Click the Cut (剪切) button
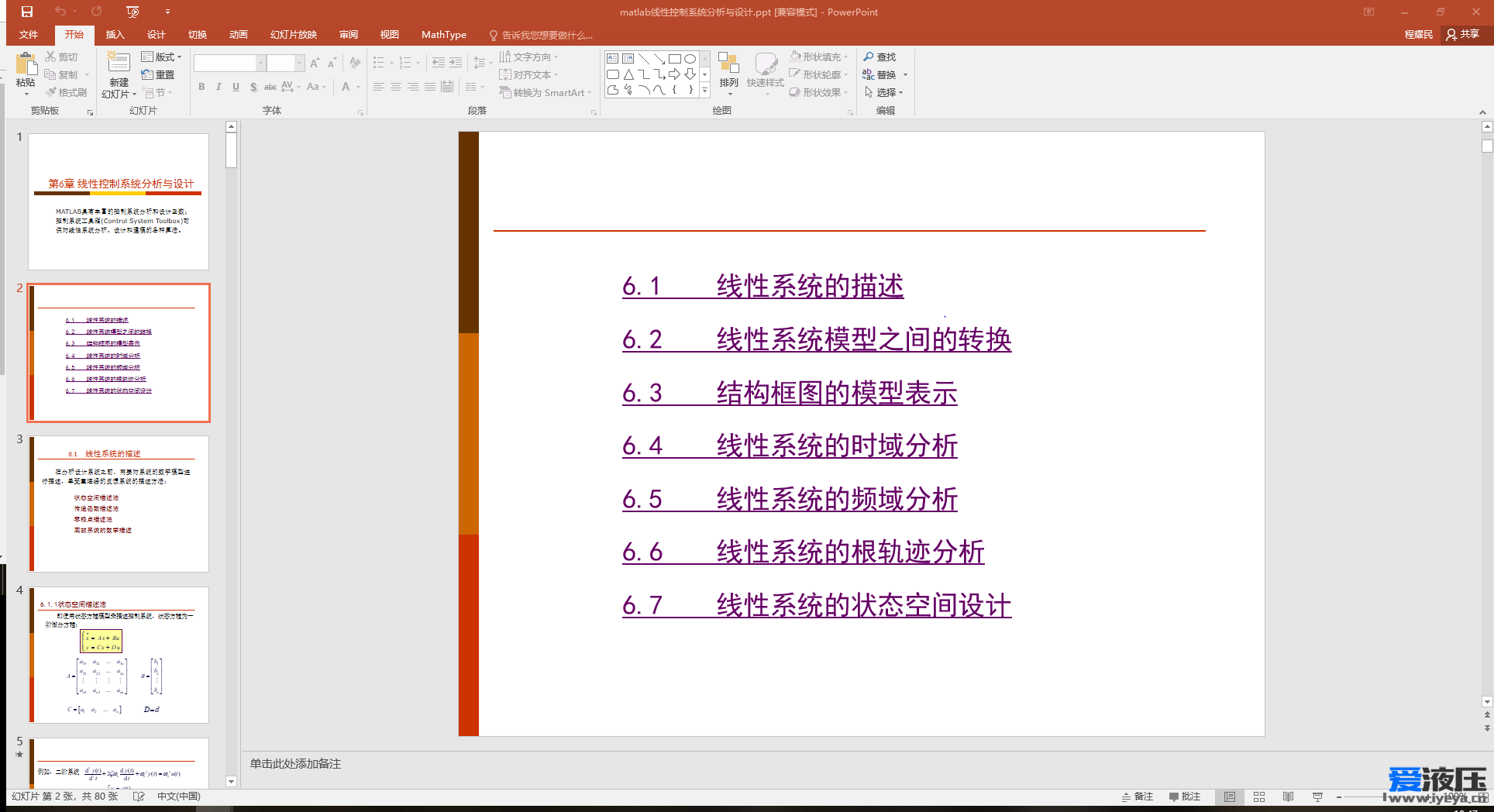Image resolution: width=1494 pixels, height=812 pixels. point(61,57)
